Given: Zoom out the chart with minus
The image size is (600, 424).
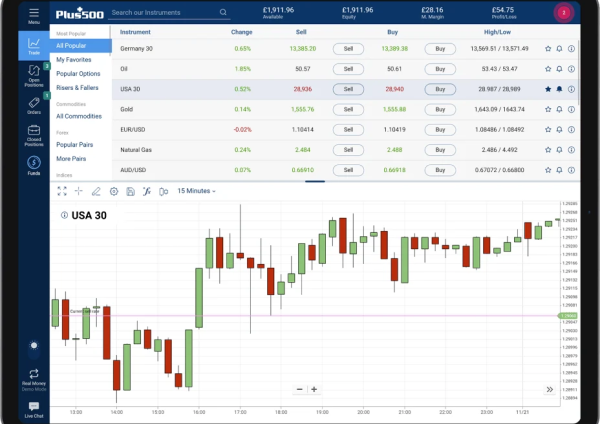Looking at the screenshot, I should pos(300,389).
